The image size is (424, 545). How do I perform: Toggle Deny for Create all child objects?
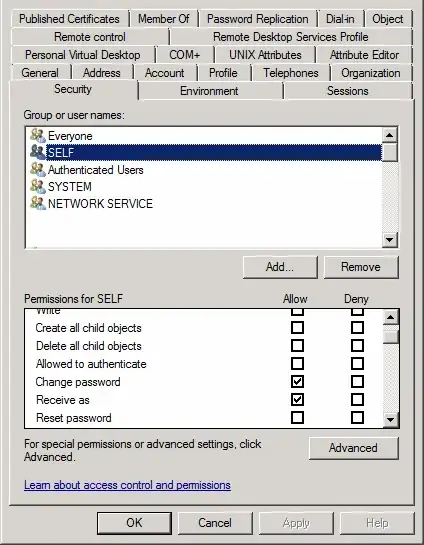(x=357, y=328)
